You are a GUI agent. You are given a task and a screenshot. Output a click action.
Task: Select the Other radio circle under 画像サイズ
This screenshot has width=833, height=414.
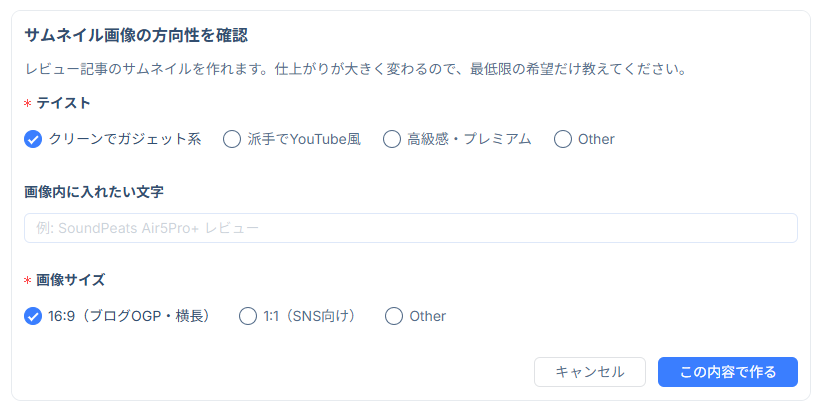pos(394,316)
